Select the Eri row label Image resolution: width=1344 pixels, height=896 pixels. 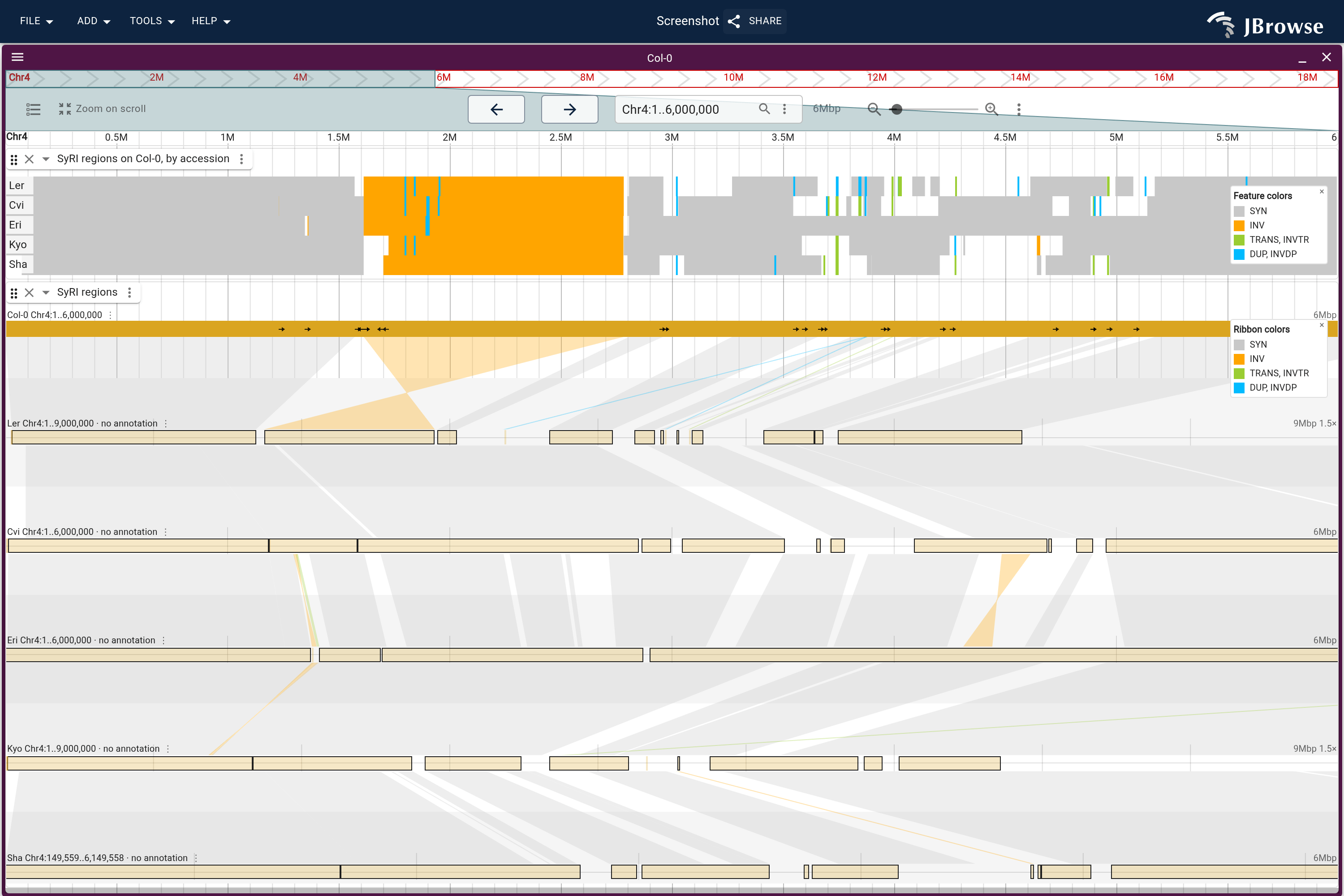point(19,224)
